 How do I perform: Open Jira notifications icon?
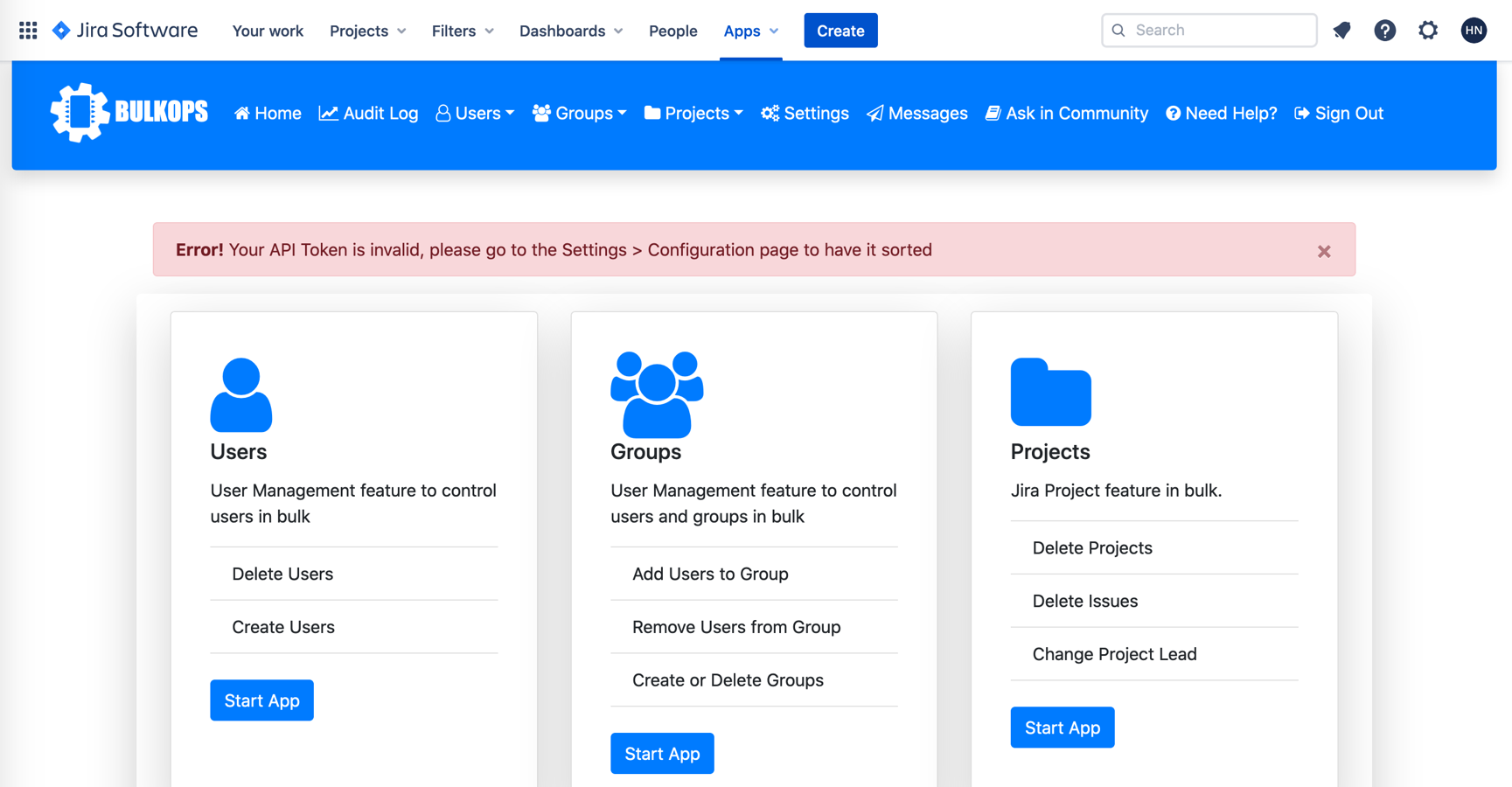click(1341, 31)
